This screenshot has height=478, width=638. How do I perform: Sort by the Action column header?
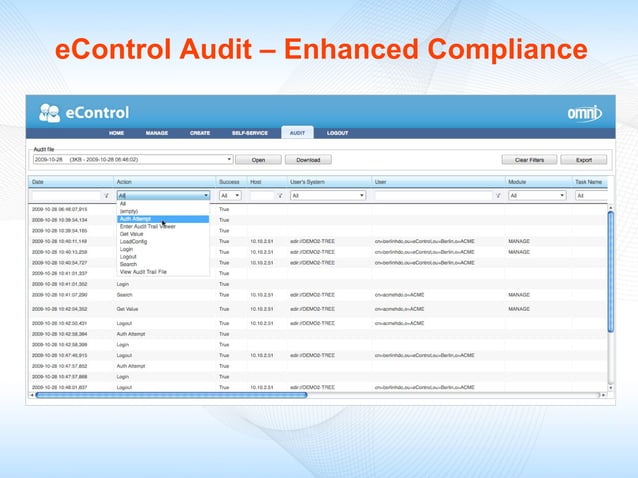tap(164, 182)
